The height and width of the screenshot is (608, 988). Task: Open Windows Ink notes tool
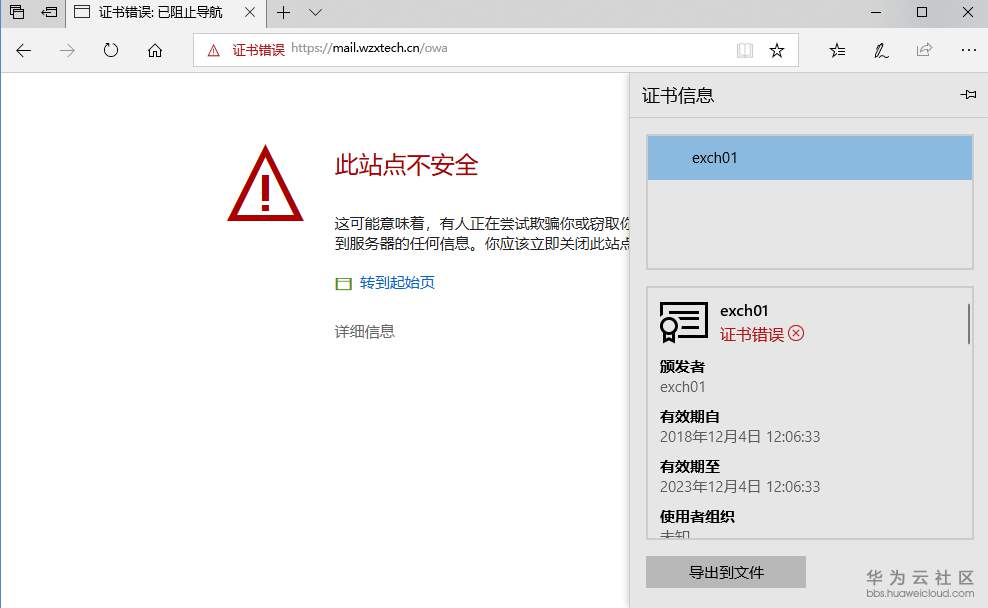coord(881,49)
